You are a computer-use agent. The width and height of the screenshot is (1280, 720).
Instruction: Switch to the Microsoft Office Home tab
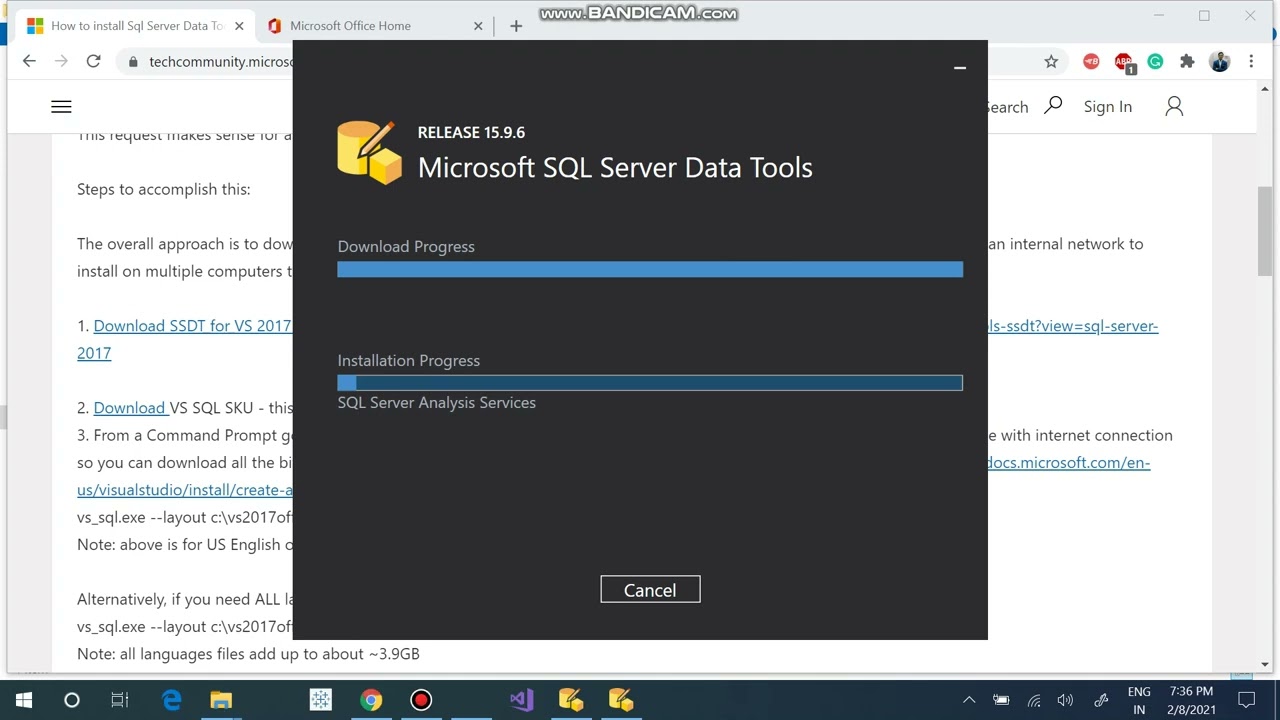tap(372, 26)
